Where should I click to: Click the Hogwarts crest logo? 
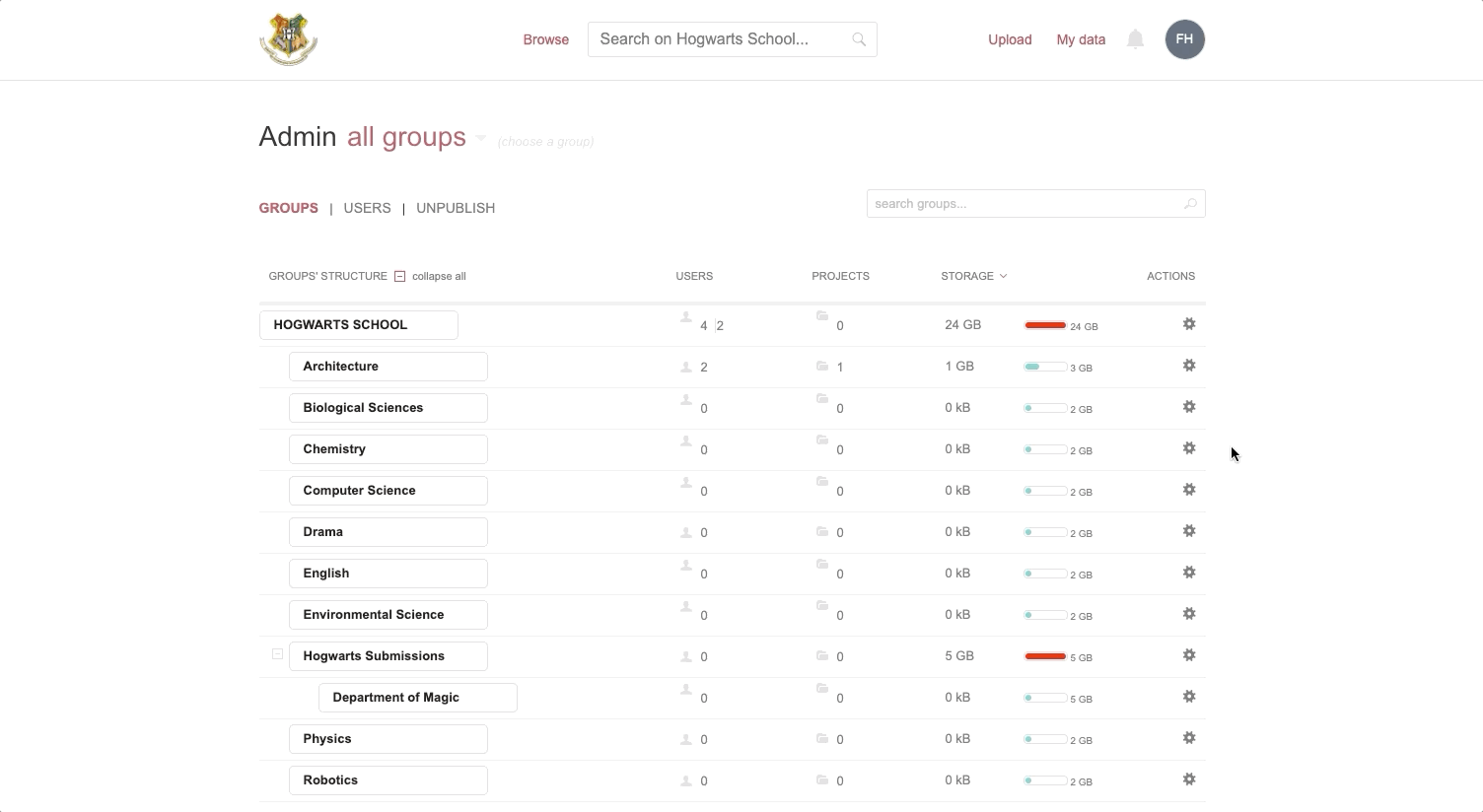(x=288, y=39)
